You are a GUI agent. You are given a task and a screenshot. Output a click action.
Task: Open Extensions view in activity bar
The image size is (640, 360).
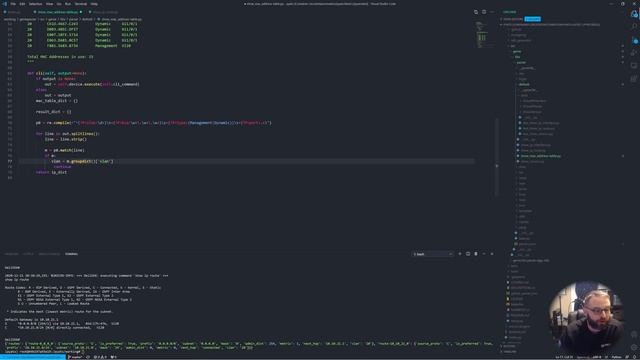[x=634, y=78]
